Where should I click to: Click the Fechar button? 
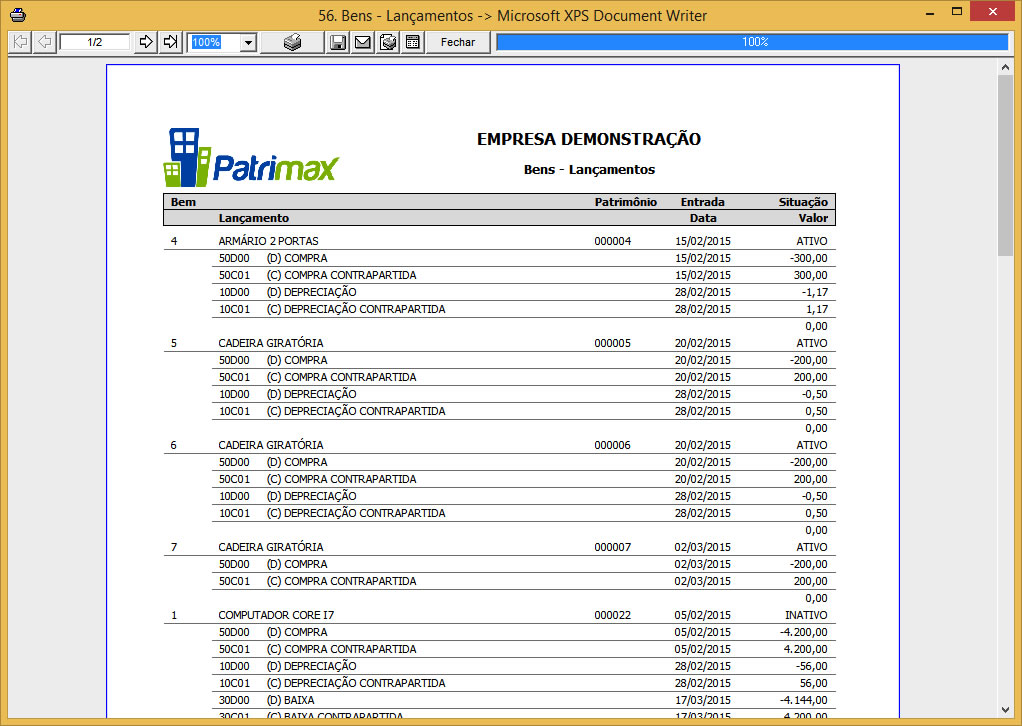(458, 42)
